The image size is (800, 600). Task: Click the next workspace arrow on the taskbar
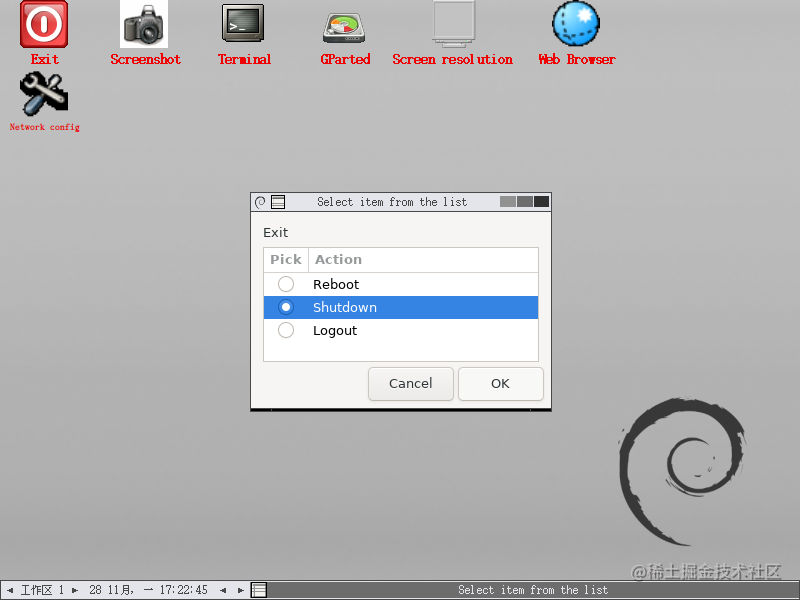[x=74, y=590]
